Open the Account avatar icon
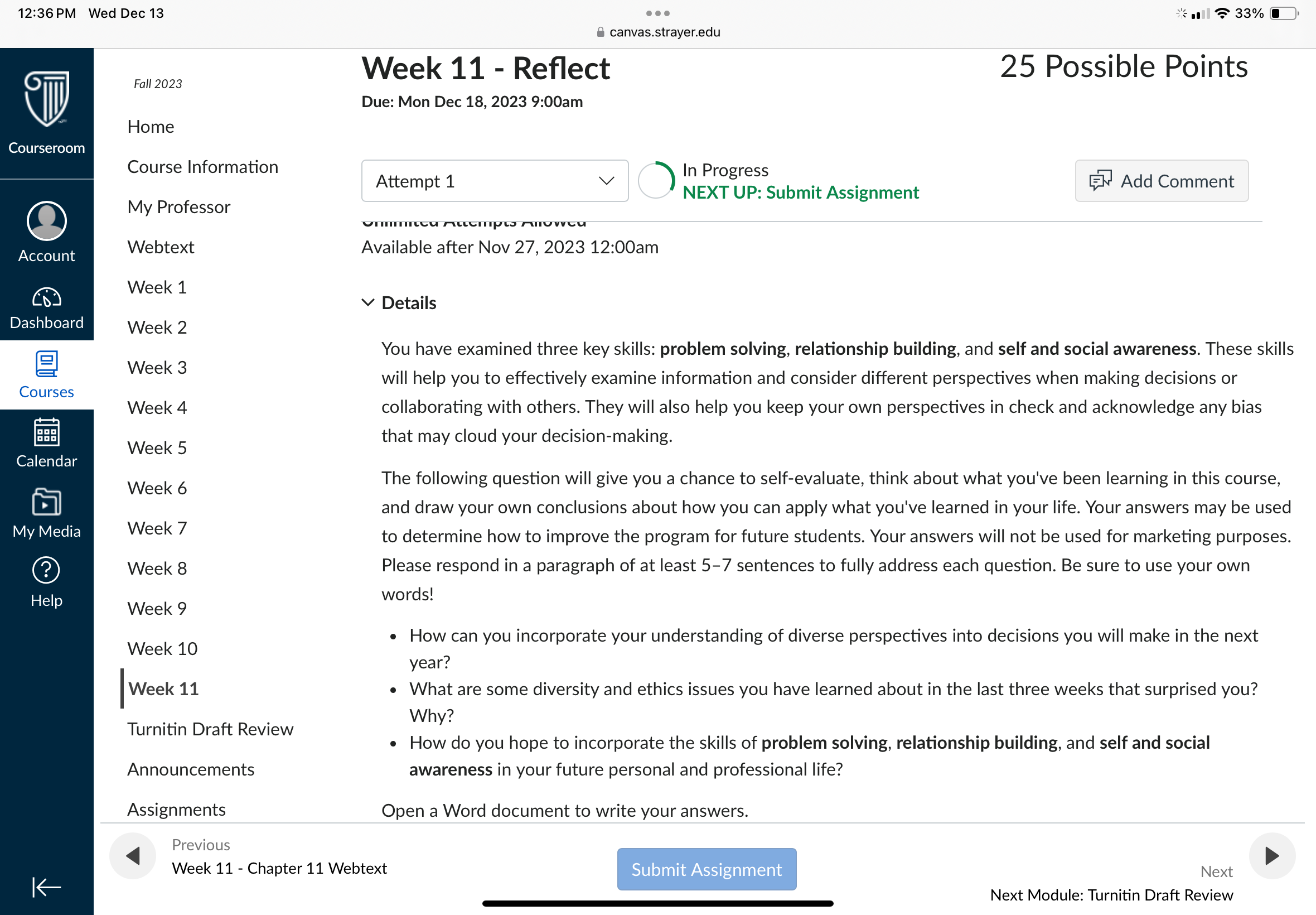The height and width of the screenshot is (915, 1316). tap(46, 221)
